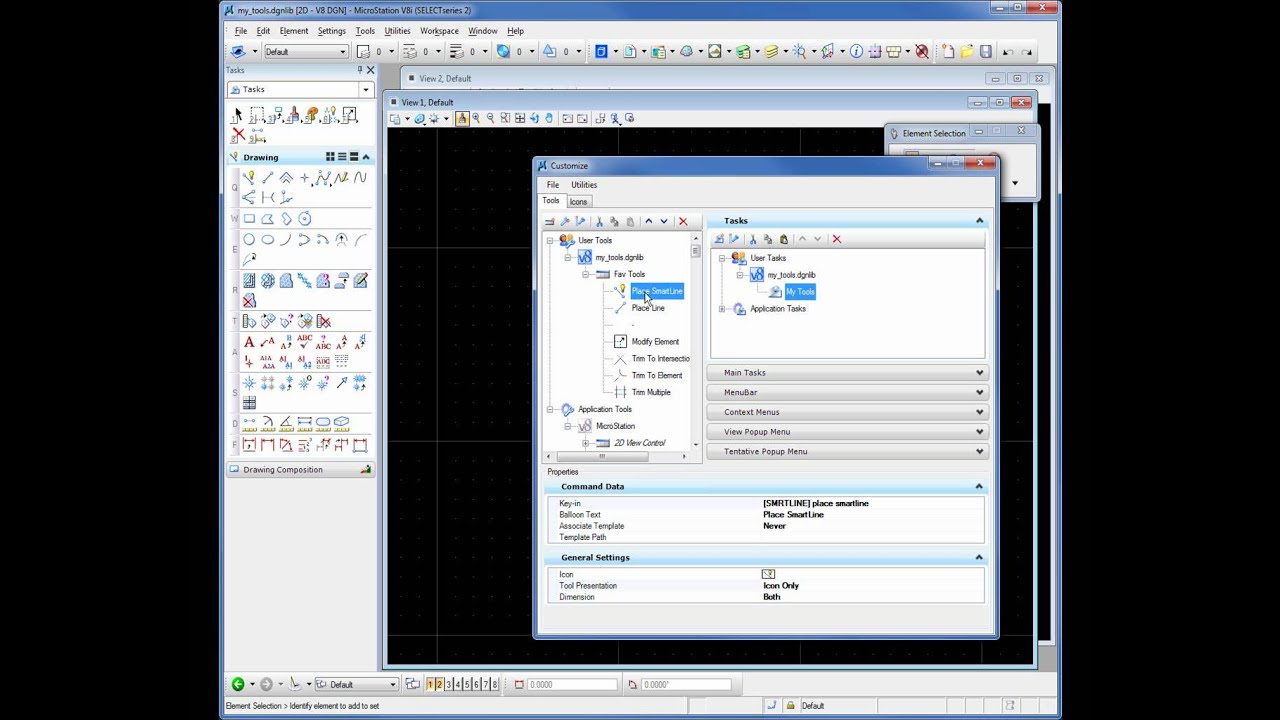Click Cut icon in Tasks pane toolbar

coord(753,239)
